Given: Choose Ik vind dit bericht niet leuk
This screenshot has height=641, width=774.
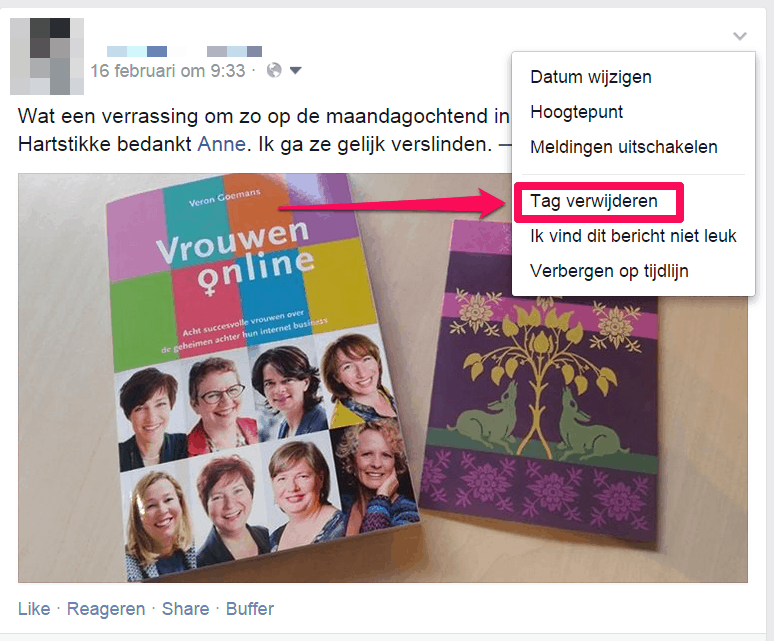Looking at the screenshot, I should tap(633, 236).
